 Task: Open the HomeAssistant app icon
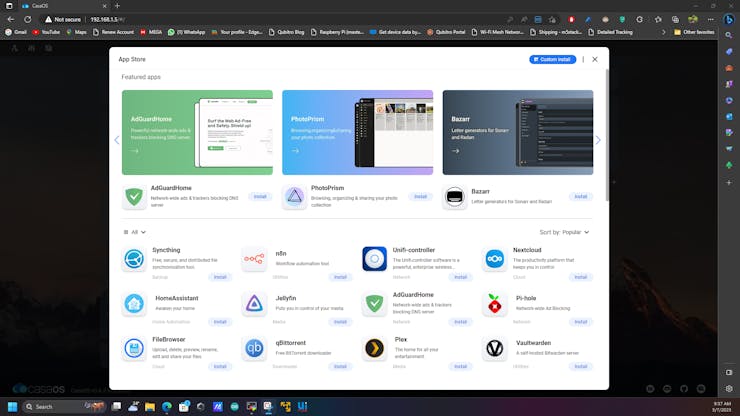[x=134, y=304]
